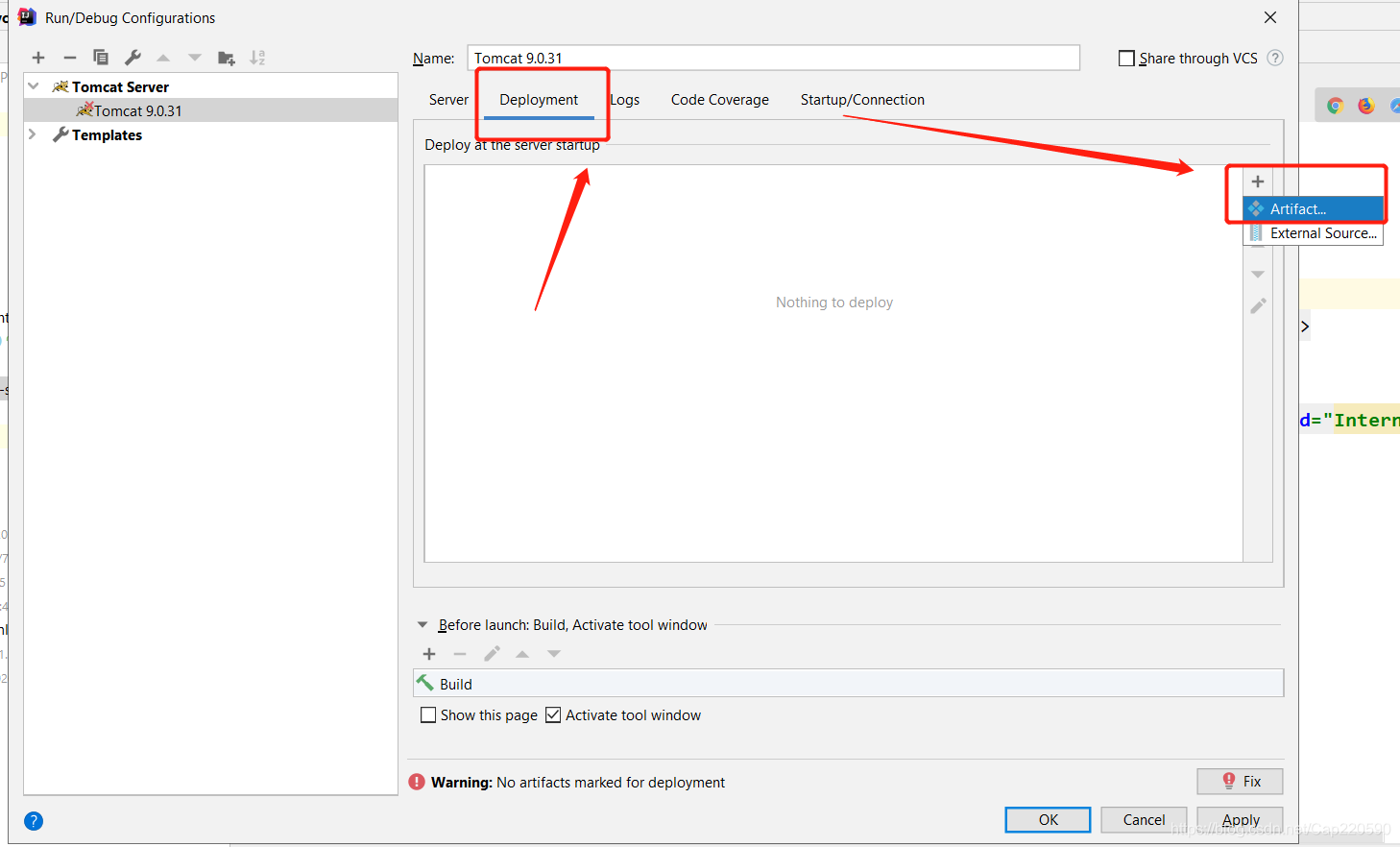The height and width of the screenshot is (847, 1400).
Task: Remove configuration with minus icon
Action: click(70, 58)
